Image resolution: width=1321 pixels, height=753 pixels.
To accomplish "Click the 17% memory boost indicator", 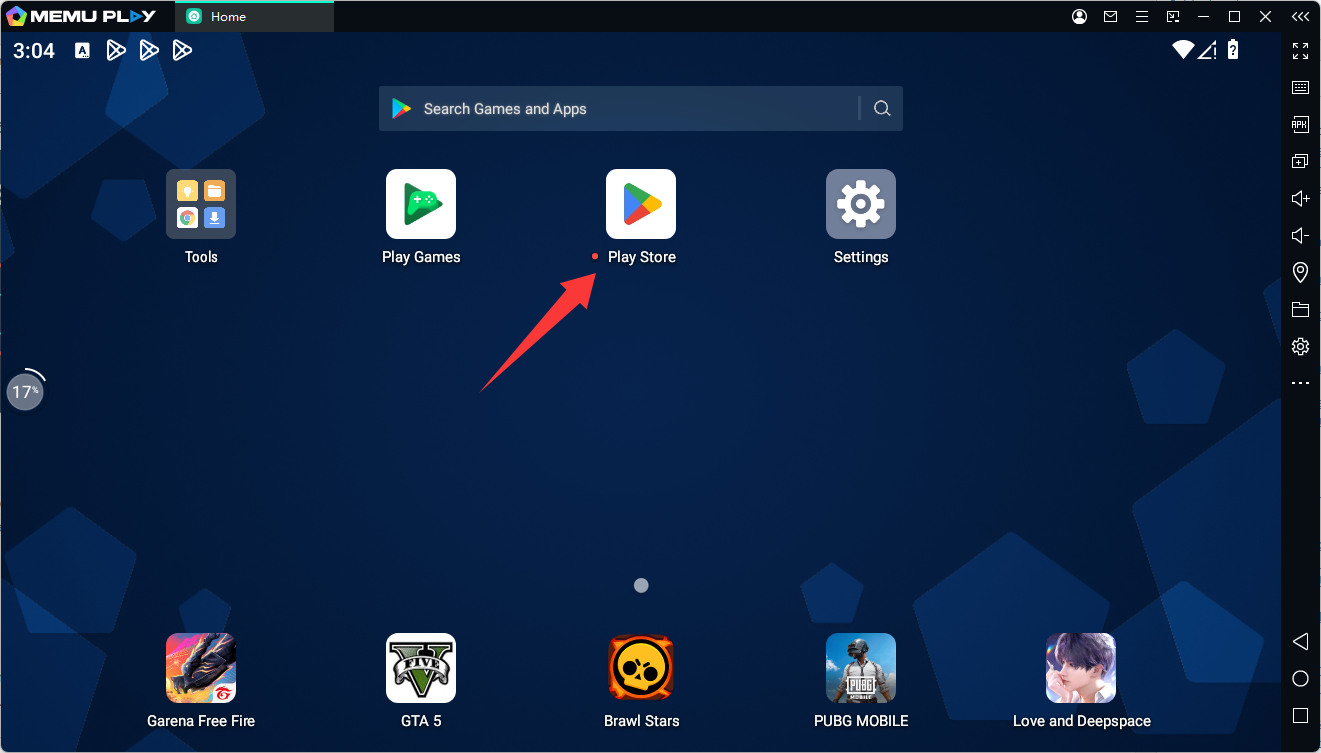I will (25, 392).
